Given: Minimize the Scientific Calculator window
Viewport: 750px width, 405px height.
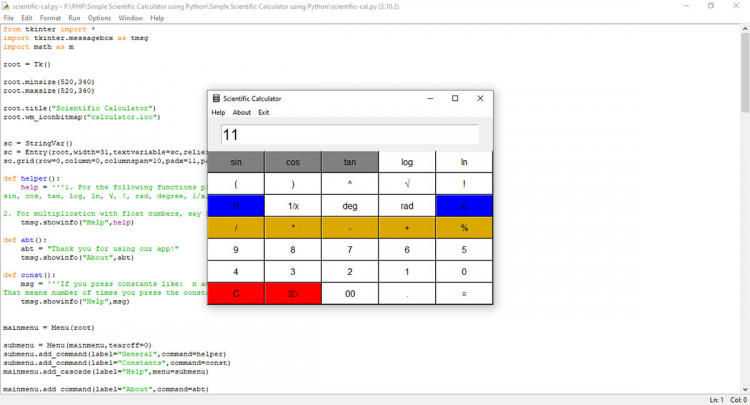Looking at the screenshot, I should click(x=430, y=99).
